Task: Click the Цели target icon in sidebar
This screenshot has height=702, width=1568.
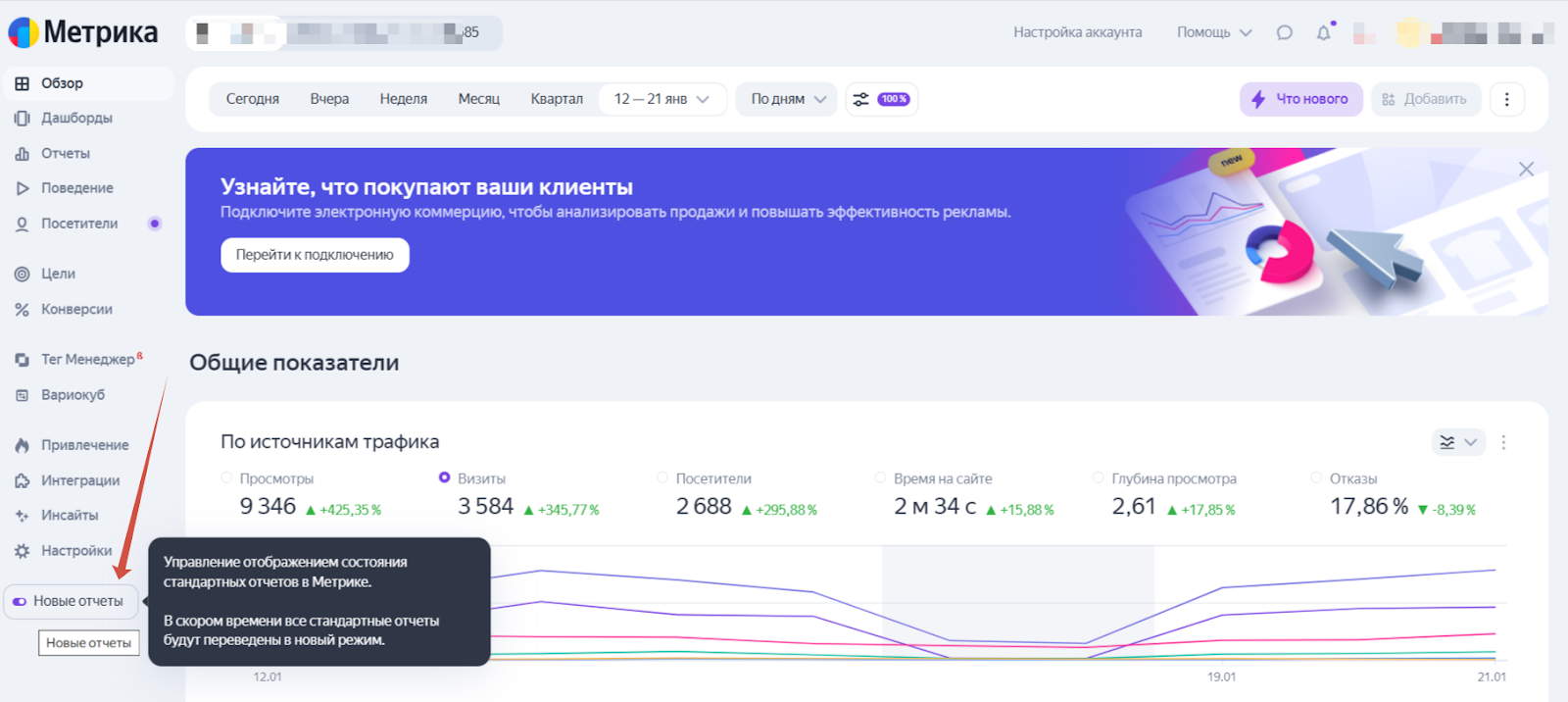Action: 22,275
